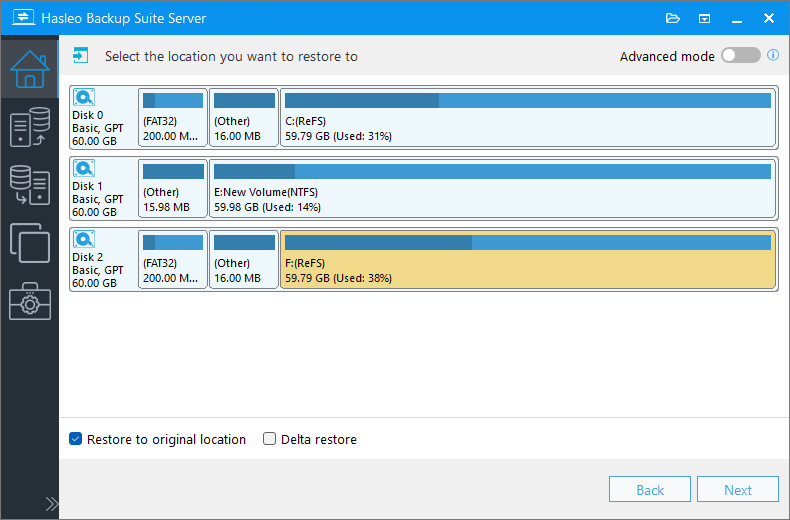Click the Advanced mode info icon
The height and width of the screenshot is (520, 790).
773,56
